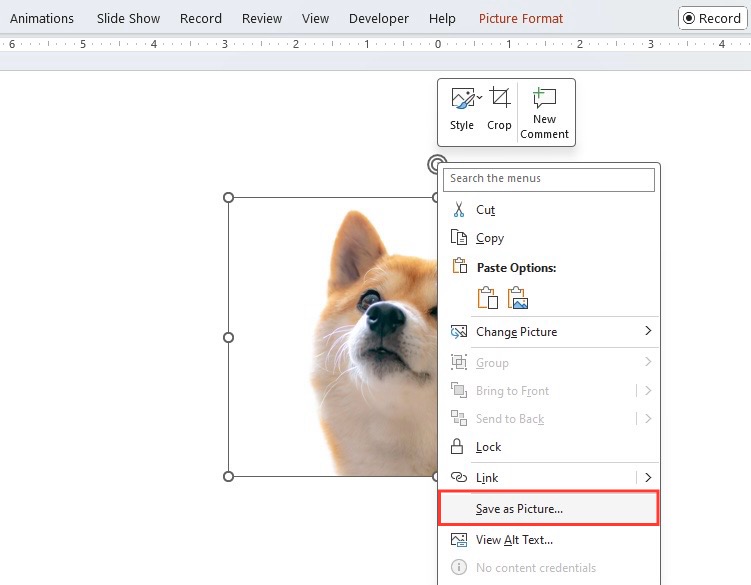Expand the Link submenu arrow
Screen dimensions: 751x585
(x=648, y=477)
